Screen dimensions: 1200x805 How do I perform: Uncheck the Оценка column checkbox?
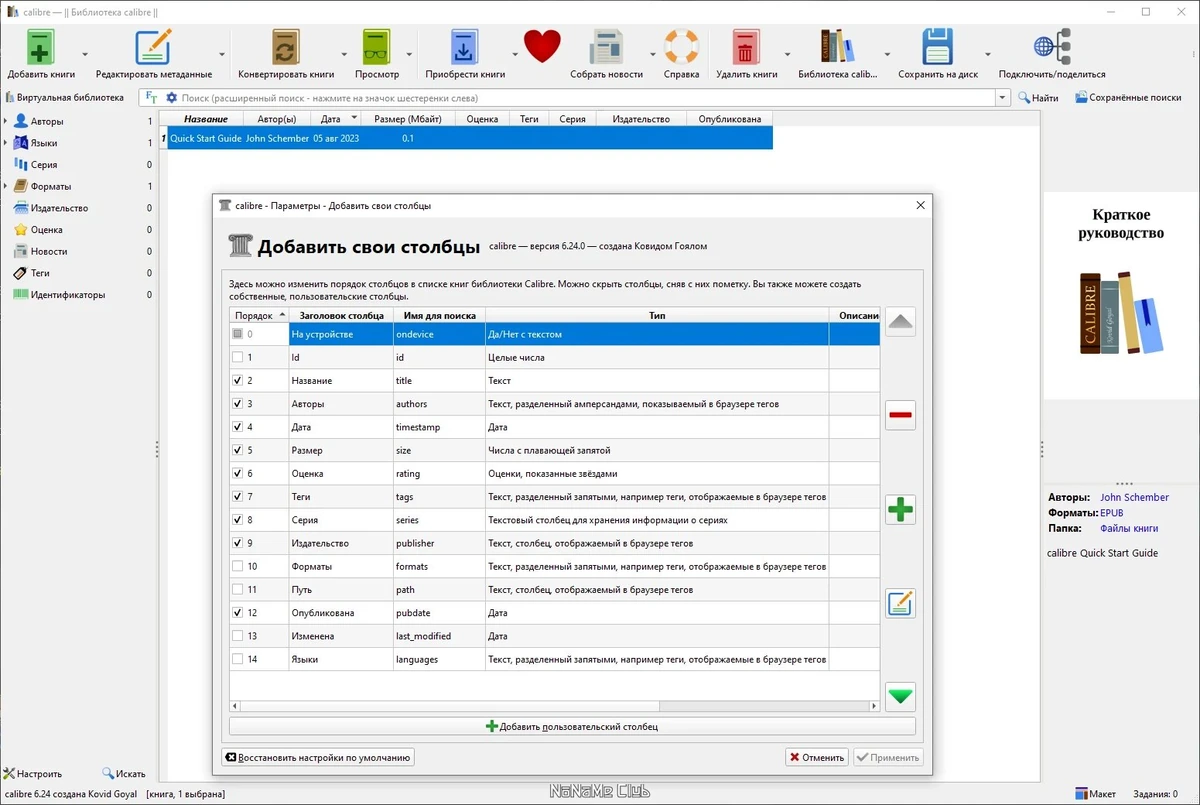(237, 473)
